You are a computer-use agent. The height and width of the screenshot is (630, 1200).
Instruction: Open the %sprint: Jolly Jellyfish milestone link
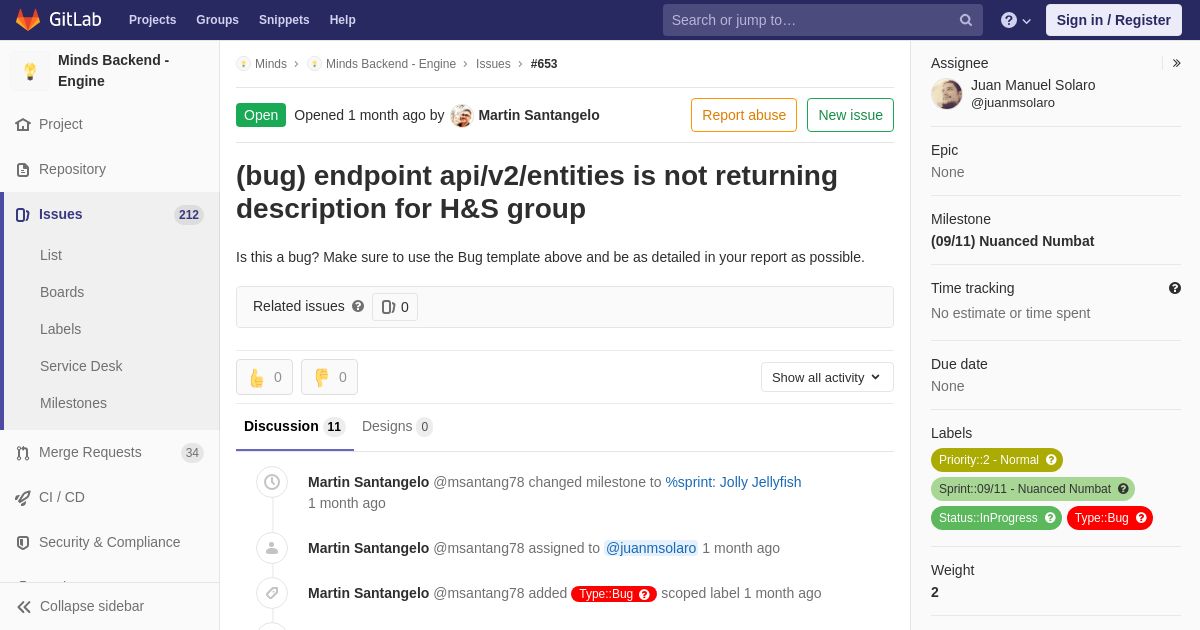(733, 482)
